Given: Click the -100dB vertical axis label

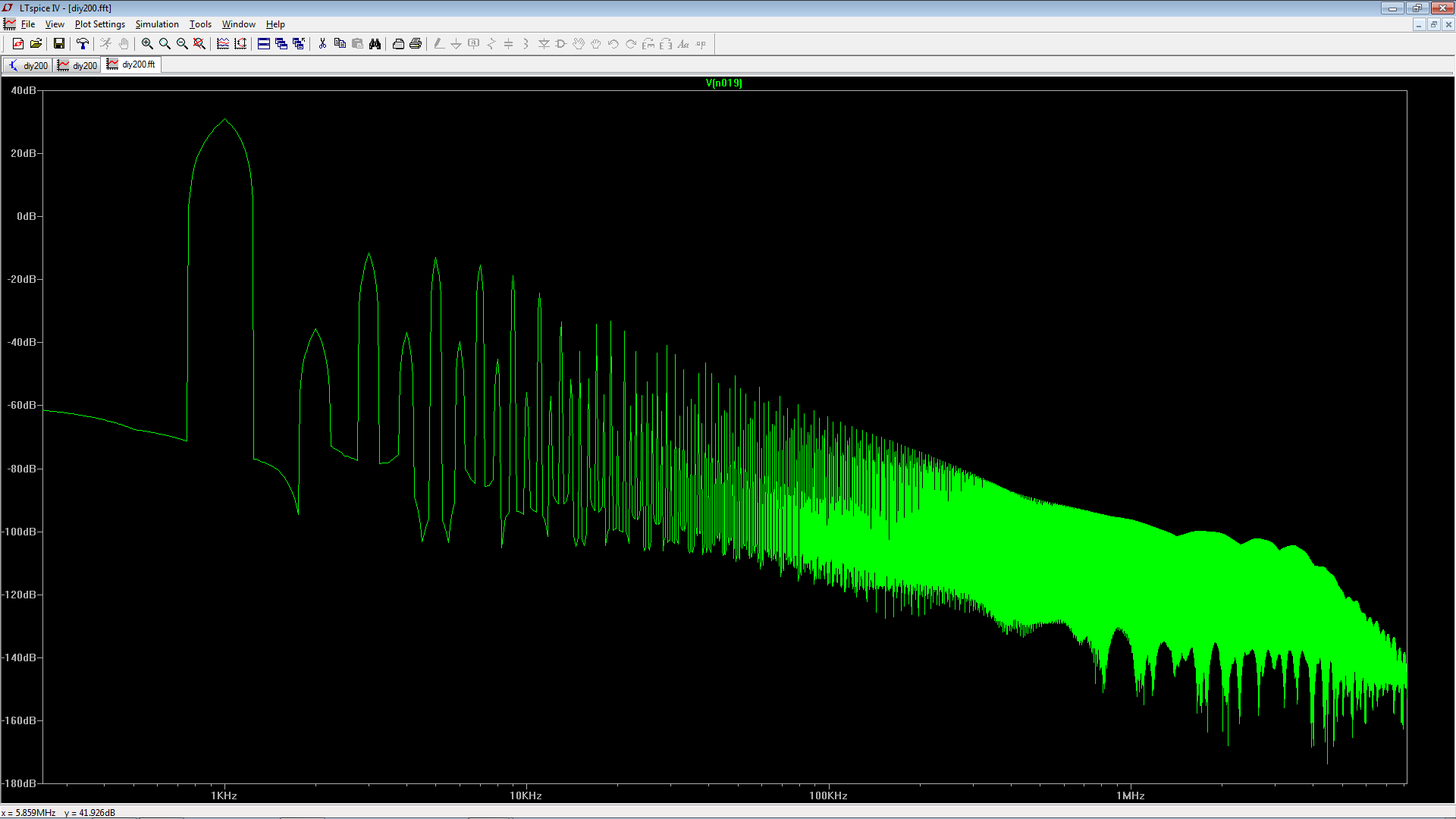Looking at the screenshot, I should pos(19,532).
